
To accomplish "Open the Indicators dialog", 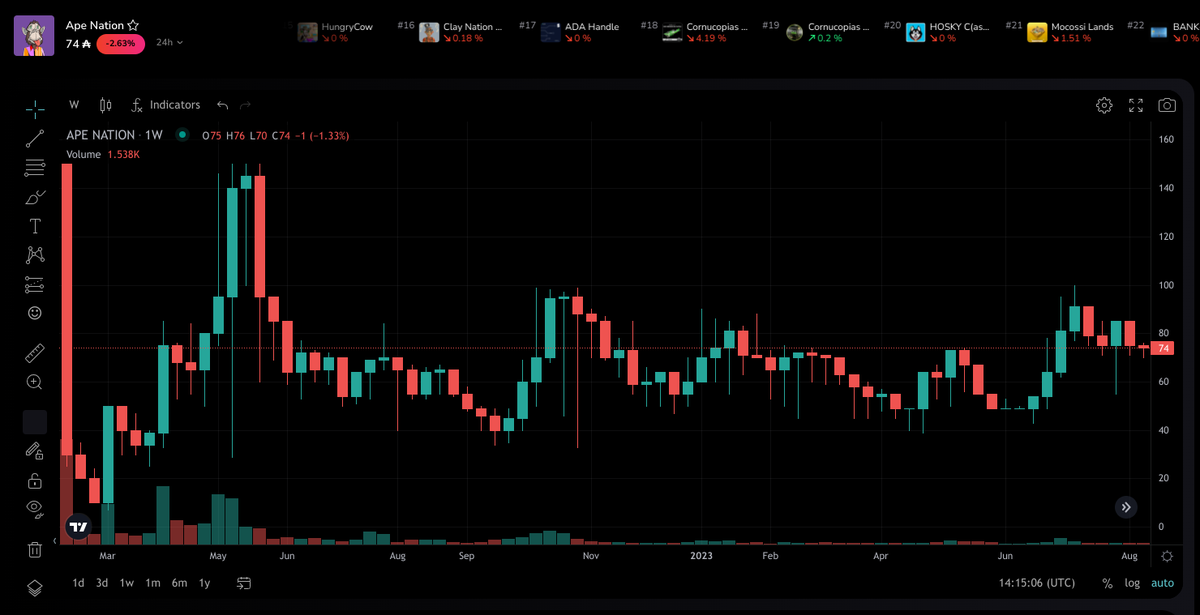I will [x=165, y=105].
